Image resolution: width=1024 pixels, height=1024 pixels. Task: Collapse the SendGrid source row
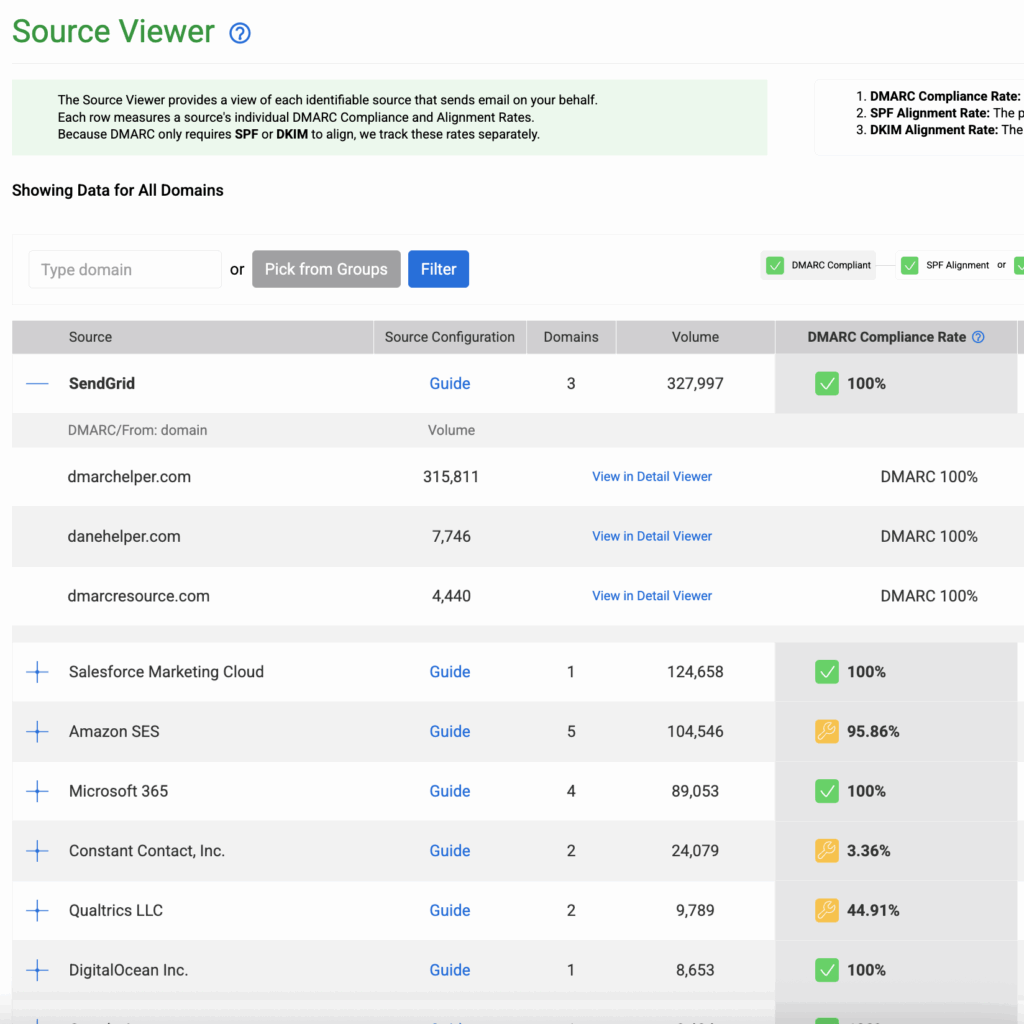37,383
